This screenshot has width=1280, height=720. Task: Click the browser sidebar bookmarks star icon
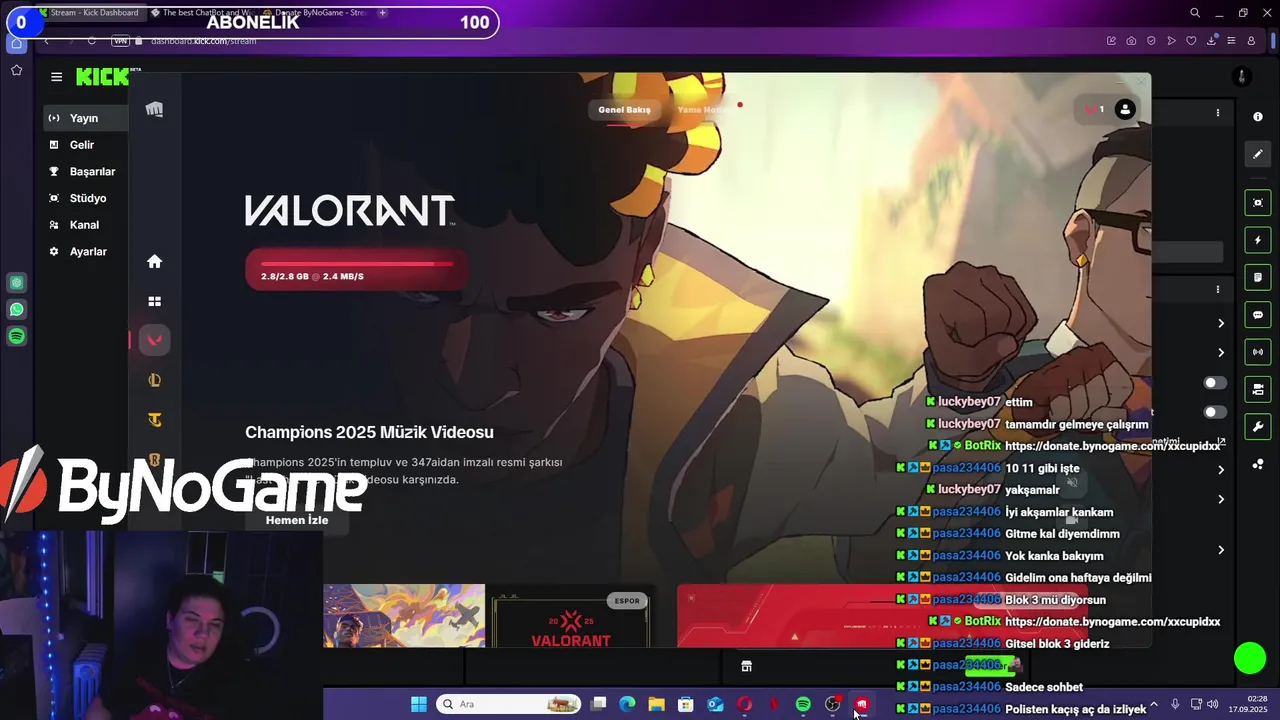pyautogui.click(x=17, y=70)
